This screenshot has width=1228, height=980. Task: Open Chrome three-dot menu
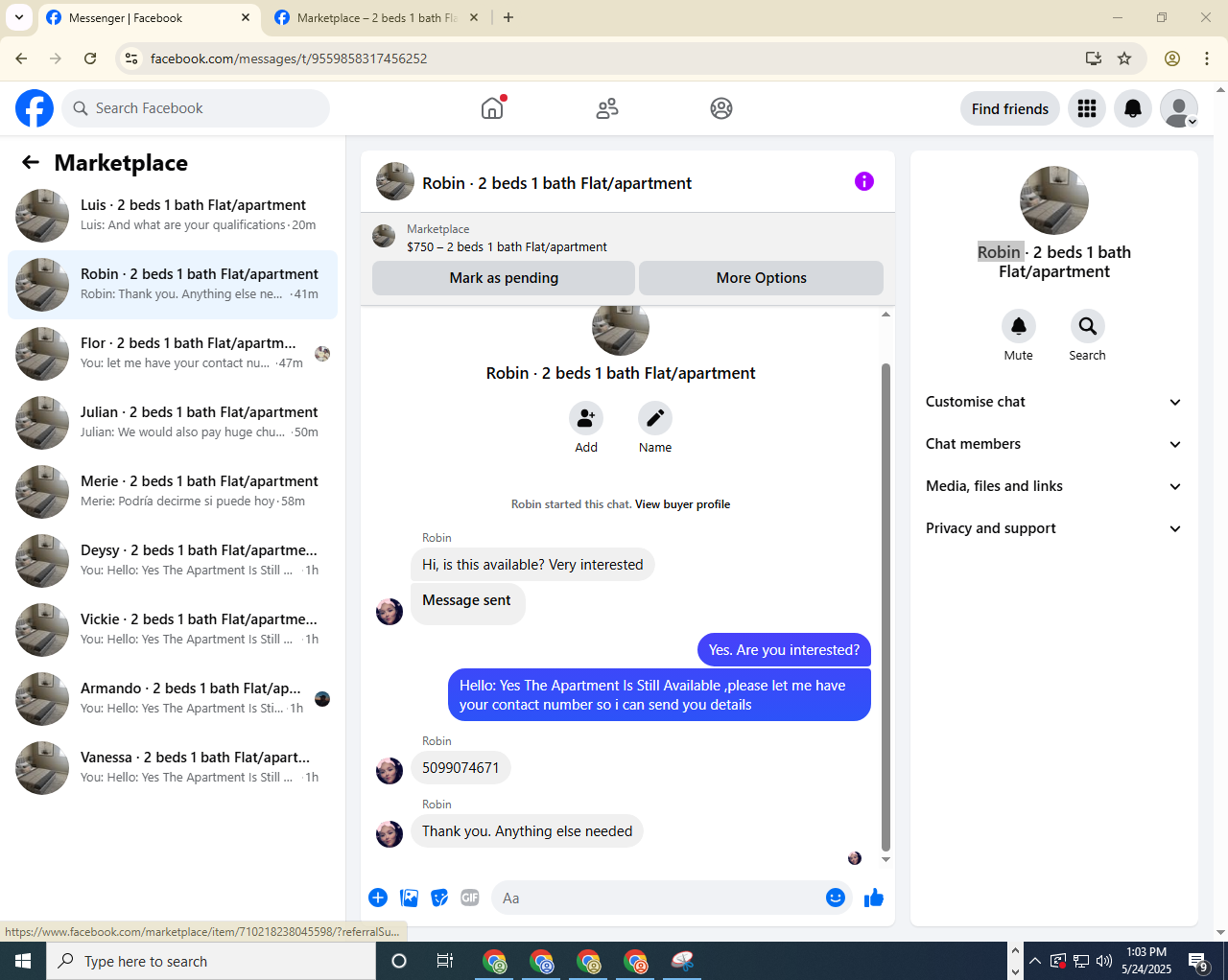pos(1207,58)
